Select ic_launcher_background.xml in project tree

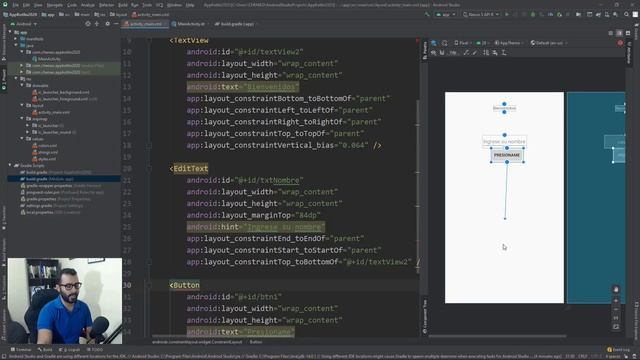pos(60,92)
